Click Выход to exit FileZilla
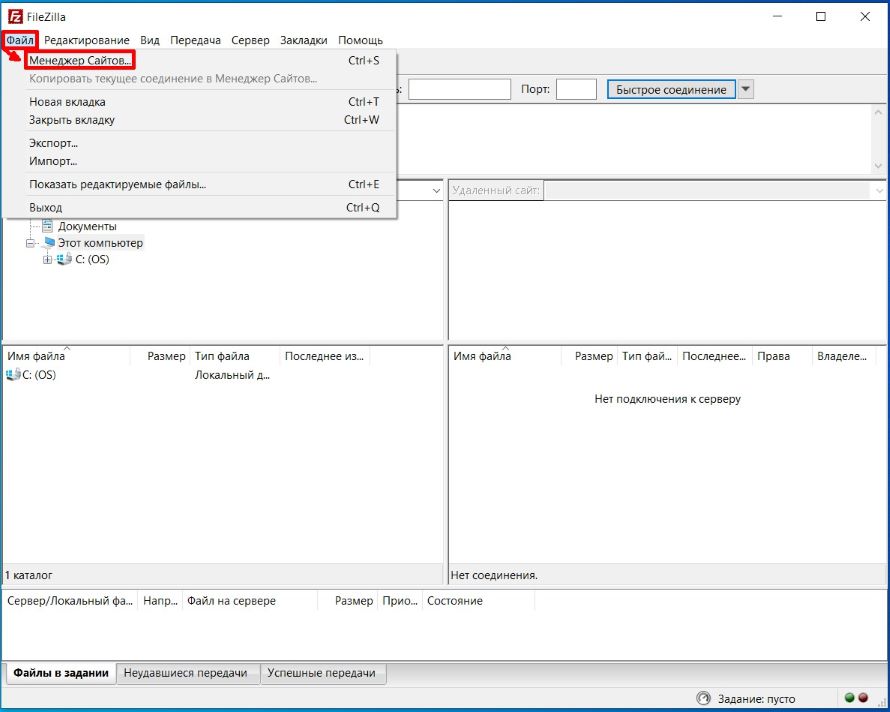 (x=45, y=207)
